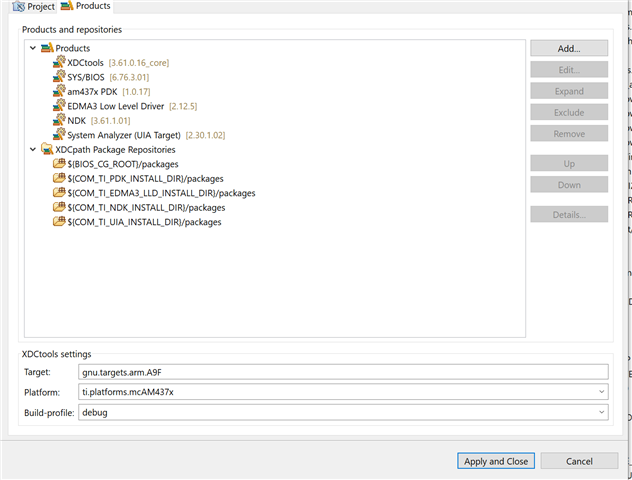Click the COM_TI_PDK_INSTALL_DIR packages folder icon
Screen dimensions: 632x480
click(59, 178)
